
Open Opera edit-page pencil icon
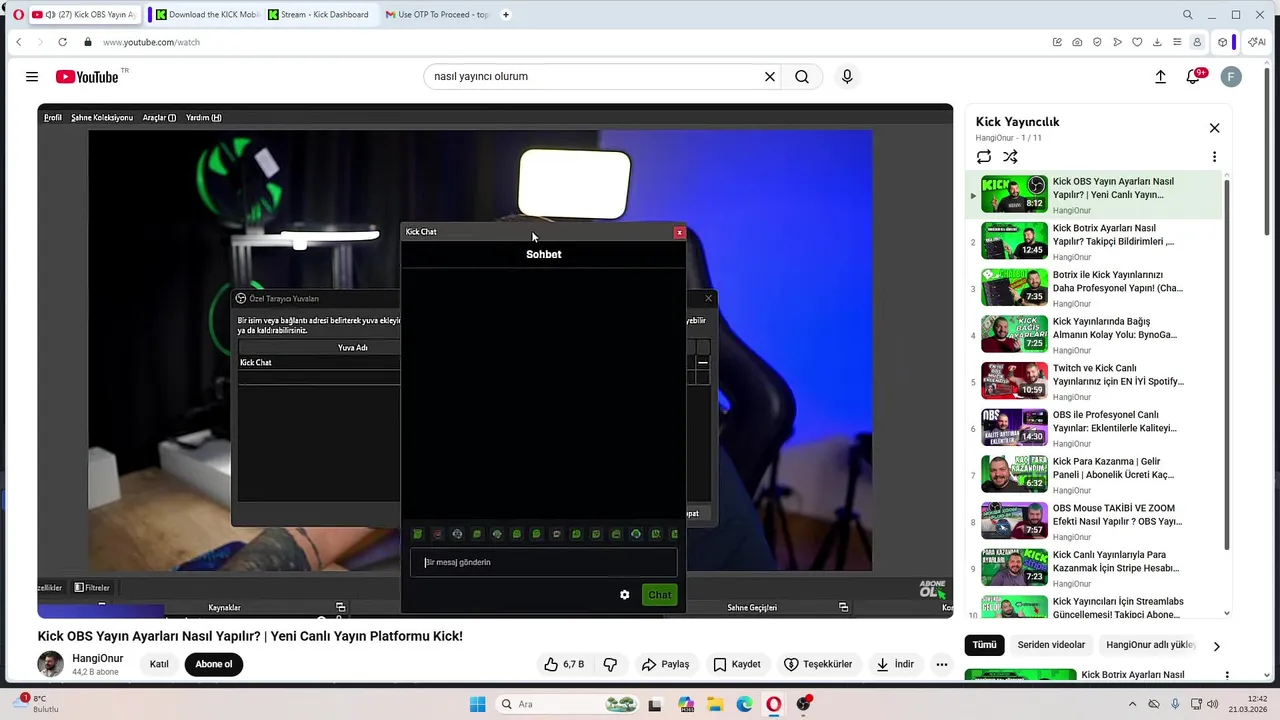tap(1057, 42)
